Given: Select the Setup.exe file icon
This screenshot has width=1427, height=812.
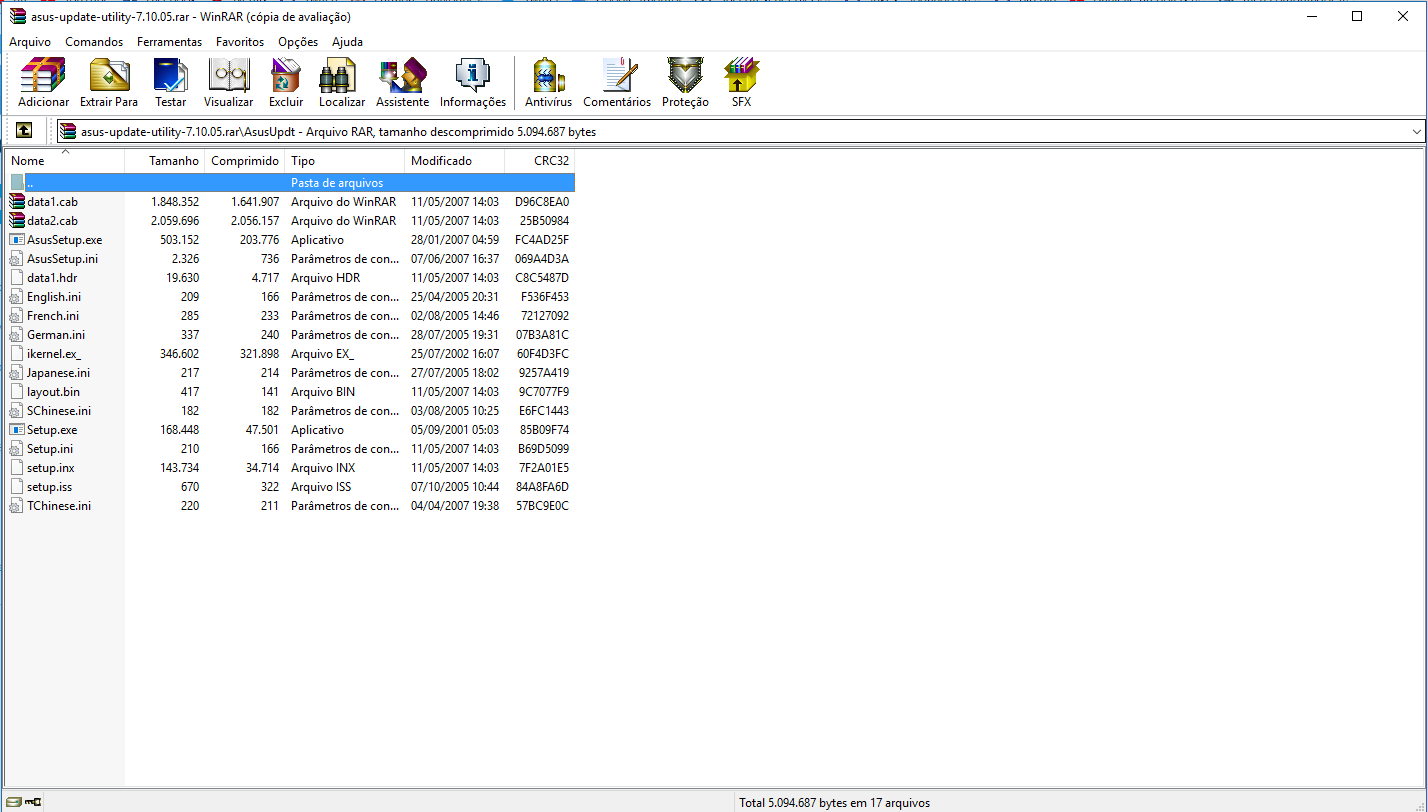Looking at the screenshot, I should [17, 430].
